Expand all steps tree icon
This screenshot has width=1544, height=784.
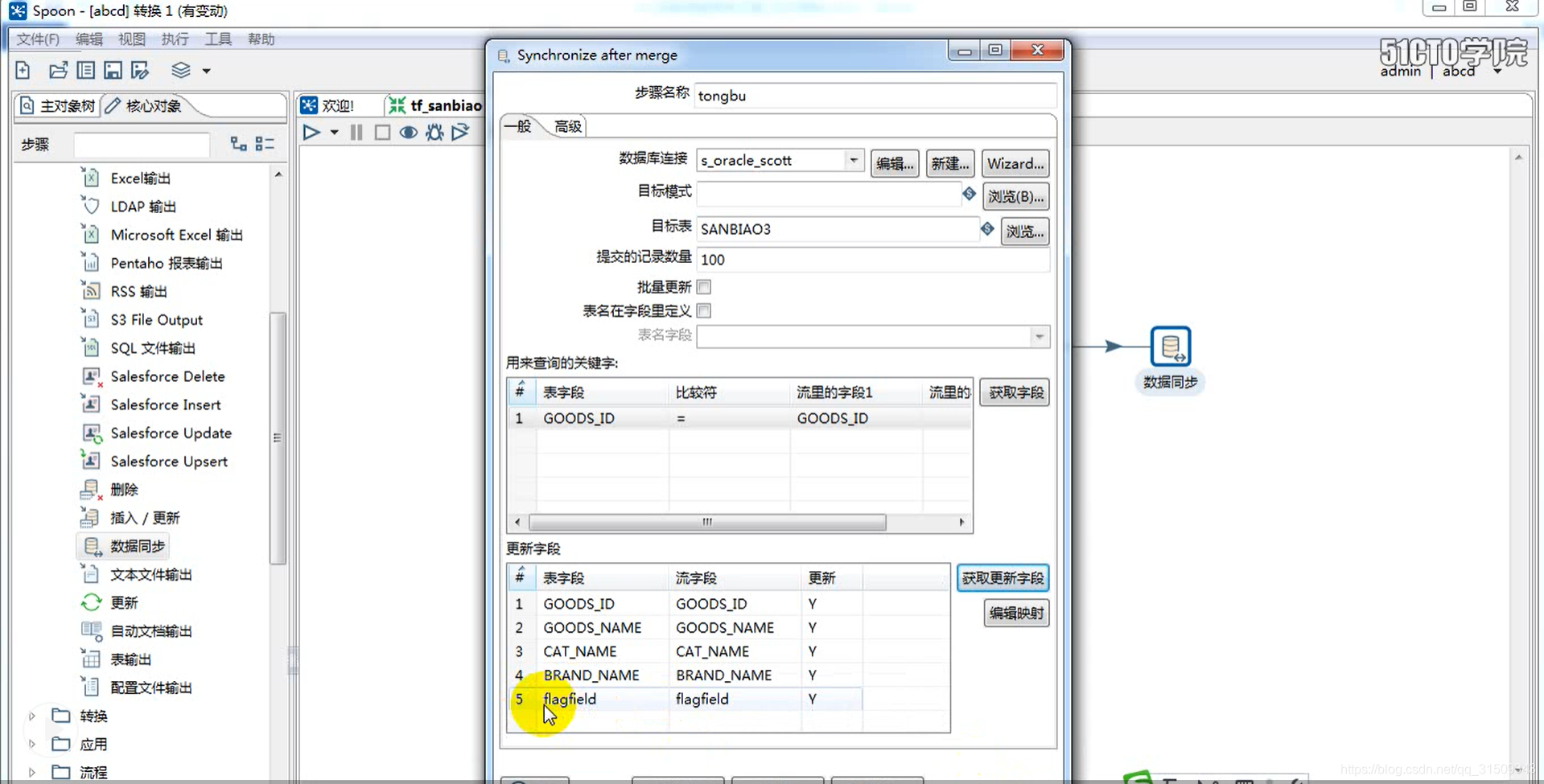[238, 144]
